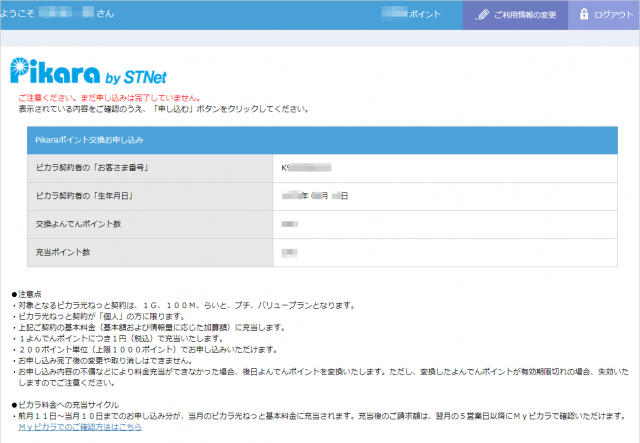Click the note ピカラ光ねっと契約が「個人」の方に限ります
This screenshot has height=443, width=640.
pyautogui.click(x=100, y=316)
